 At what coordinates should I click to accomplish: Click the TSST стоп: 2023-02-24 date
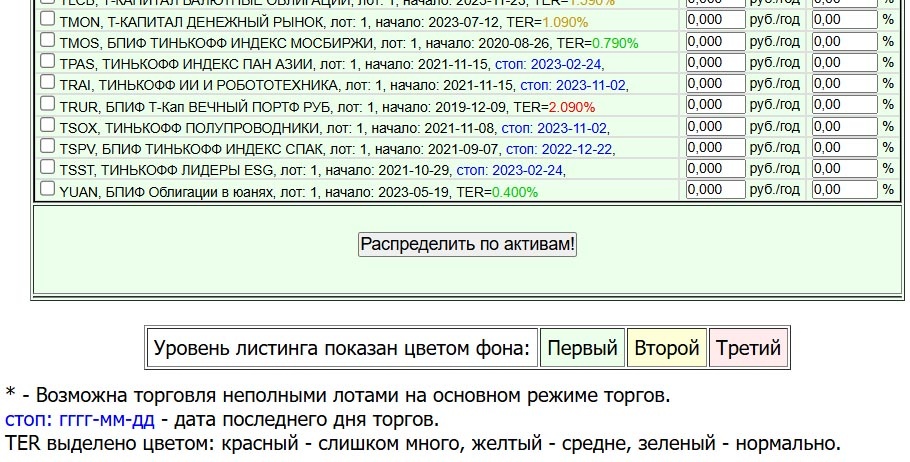click(510, 171)
